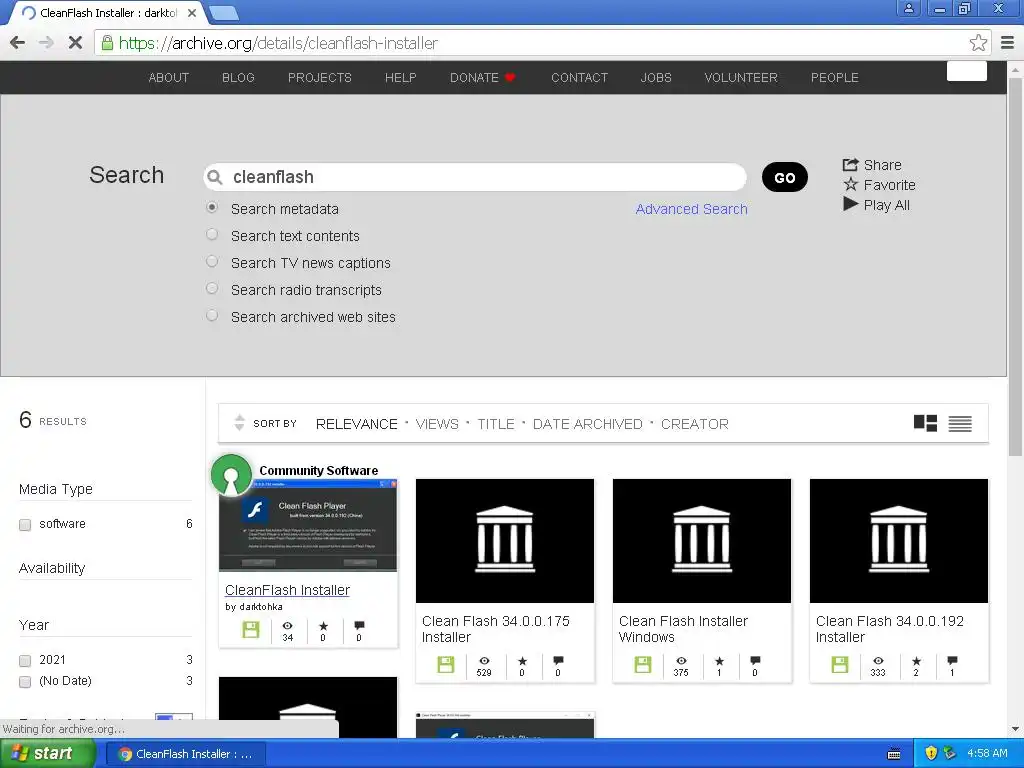Click floppy software icon on CleanFlash Installer card
This screenshot has width=1024, height=768.
coord(251,630)
